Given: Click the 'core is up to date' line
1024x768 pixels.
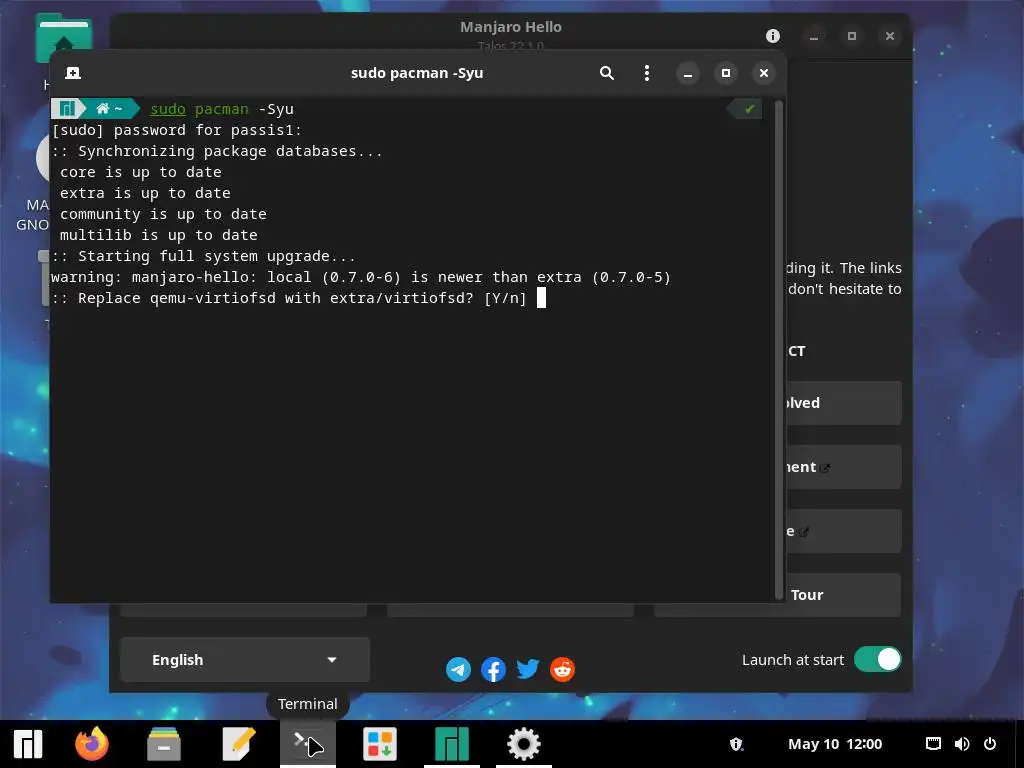Looking at the screenshot, I should point(140,173).
